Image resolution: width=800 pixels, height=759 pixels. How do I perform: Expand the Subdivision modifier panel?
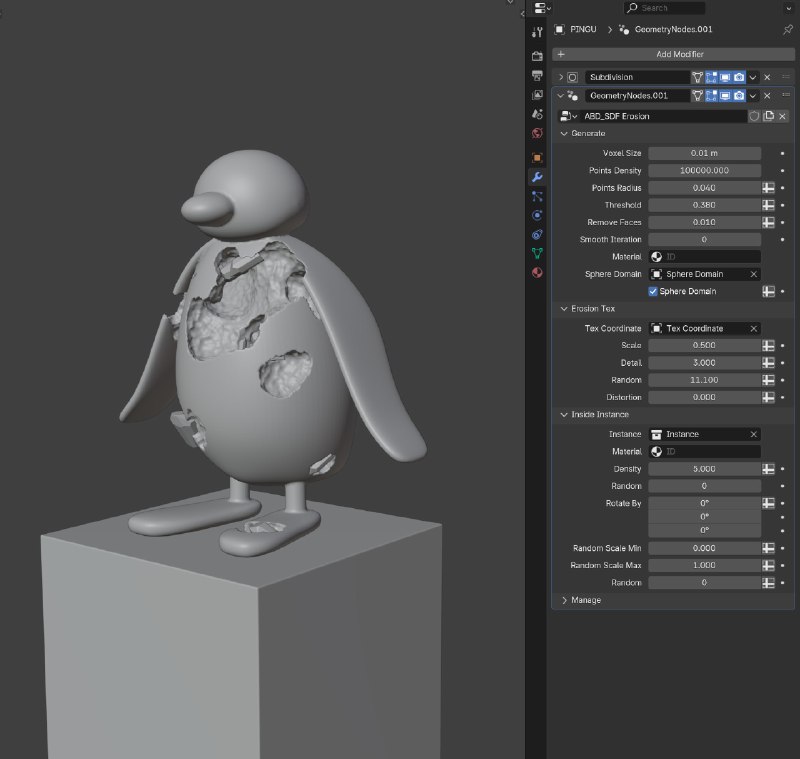coord(561,77)
